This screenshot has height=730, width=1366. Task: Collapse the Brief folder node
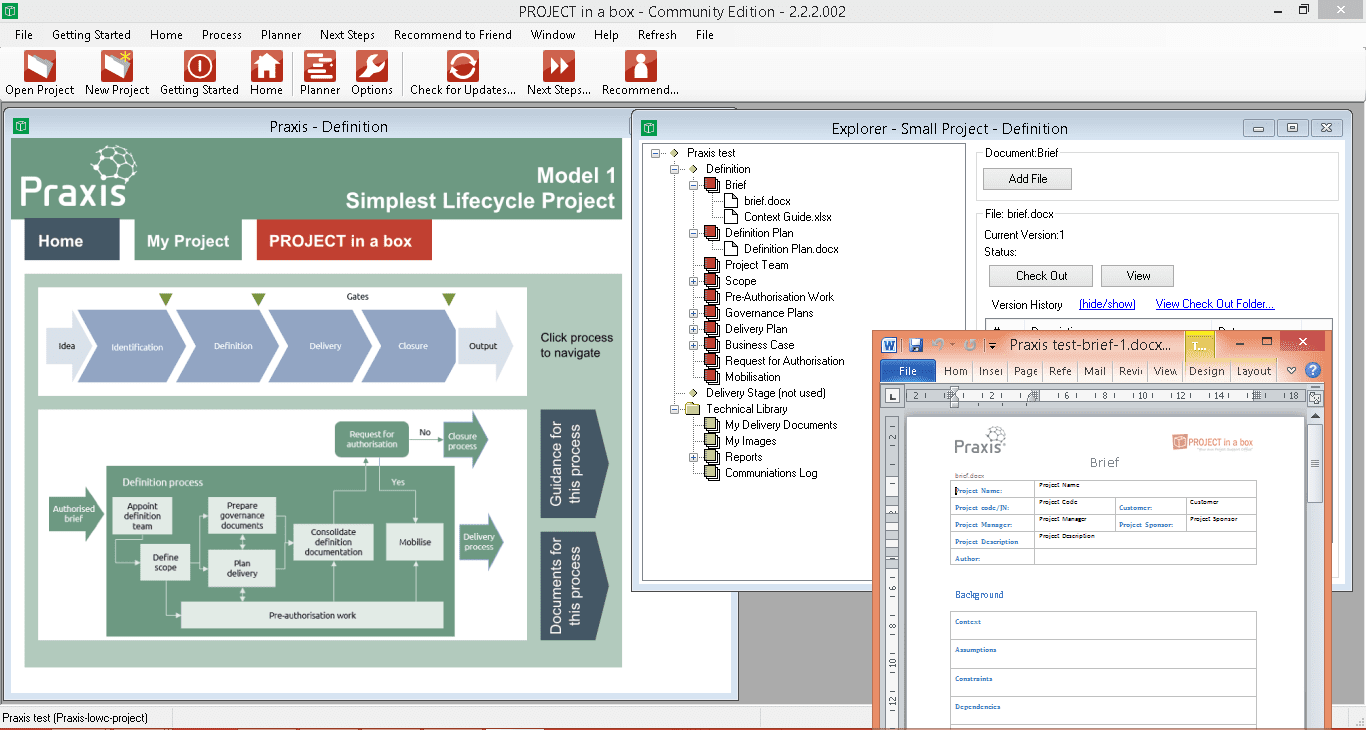point(694,185)
